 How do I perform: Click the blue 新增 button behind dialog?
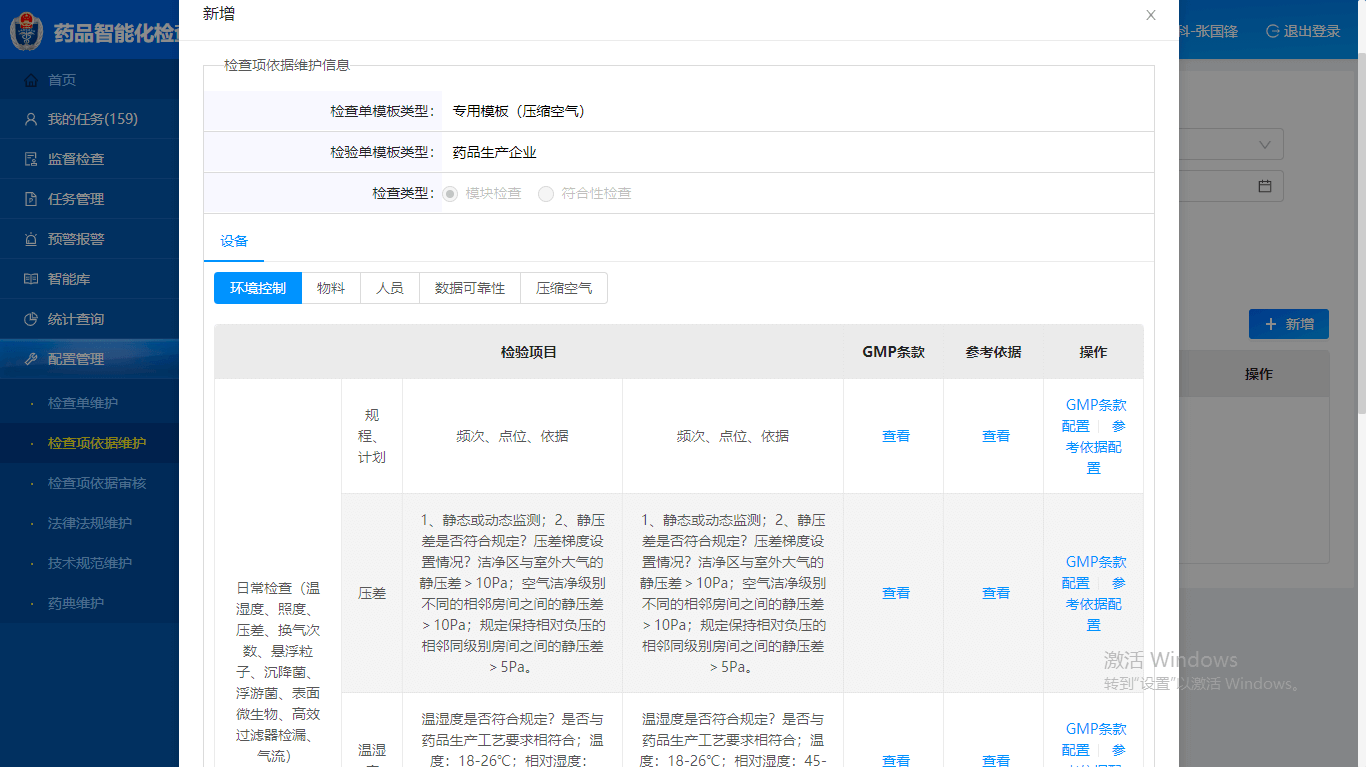[1289, 324]
